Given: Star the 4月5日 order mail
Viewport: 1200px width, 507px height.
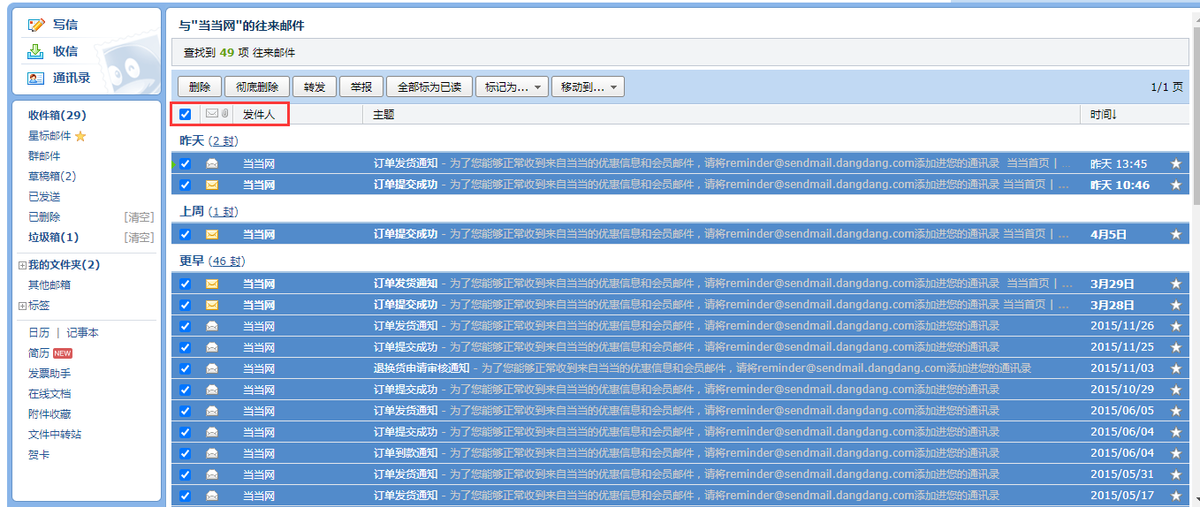Looking at the screenshot, I should (1176, 234).
